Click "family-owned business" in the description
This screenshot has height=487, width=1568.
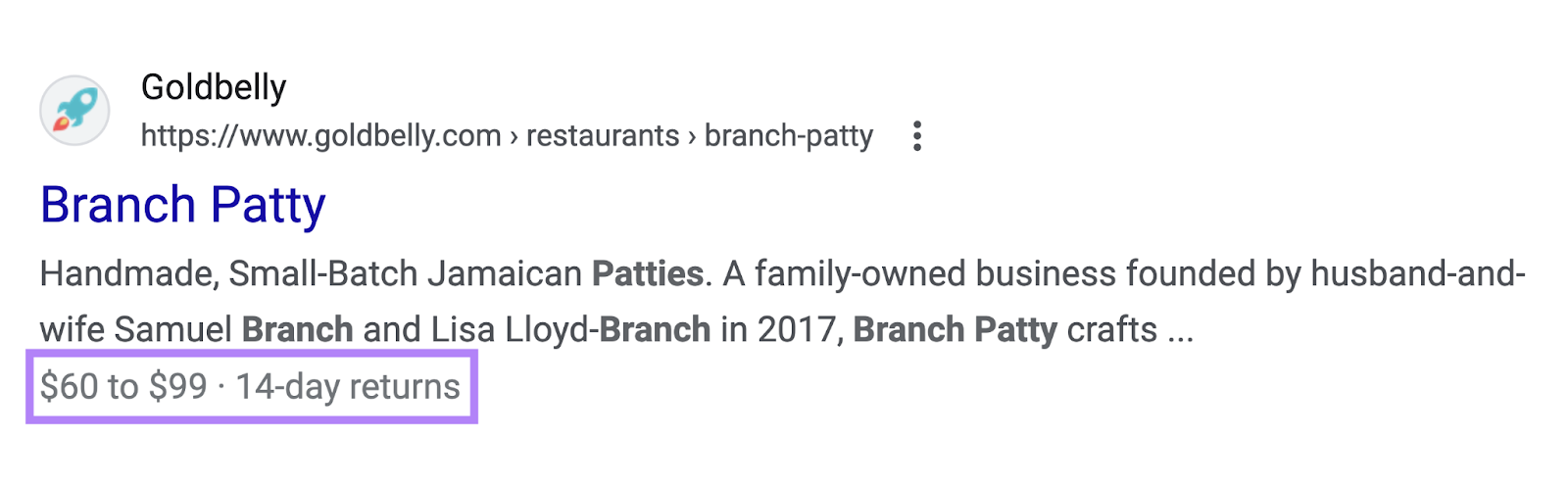(935, 273)
